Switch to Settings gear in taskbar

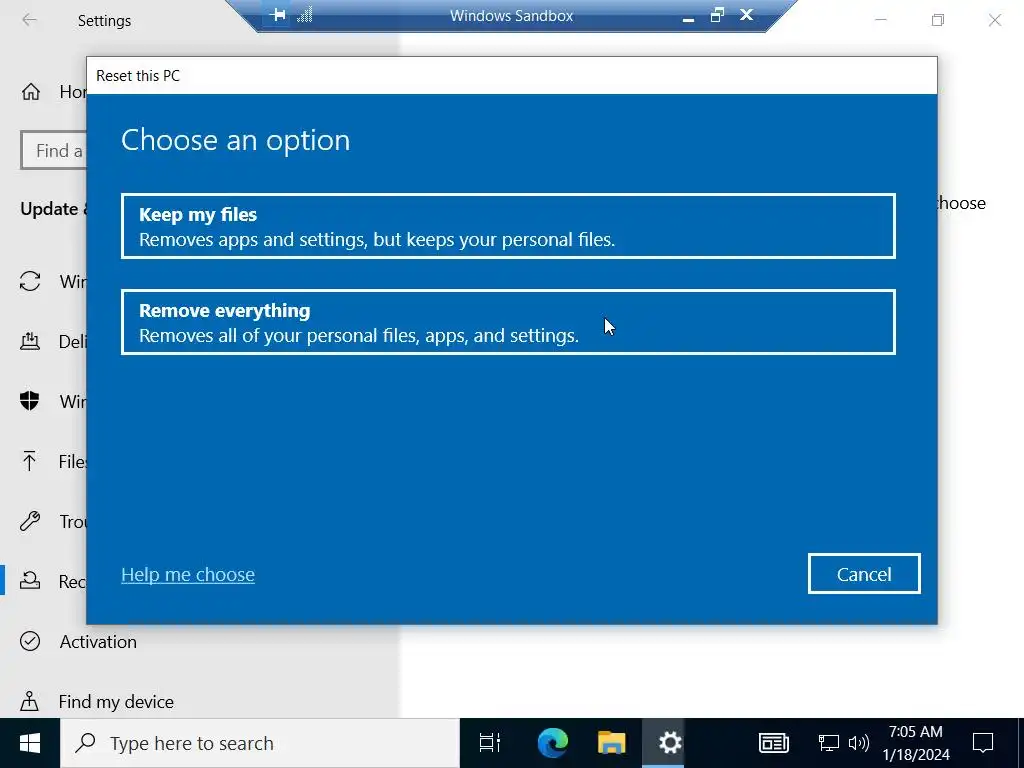[x=670, y=743]
